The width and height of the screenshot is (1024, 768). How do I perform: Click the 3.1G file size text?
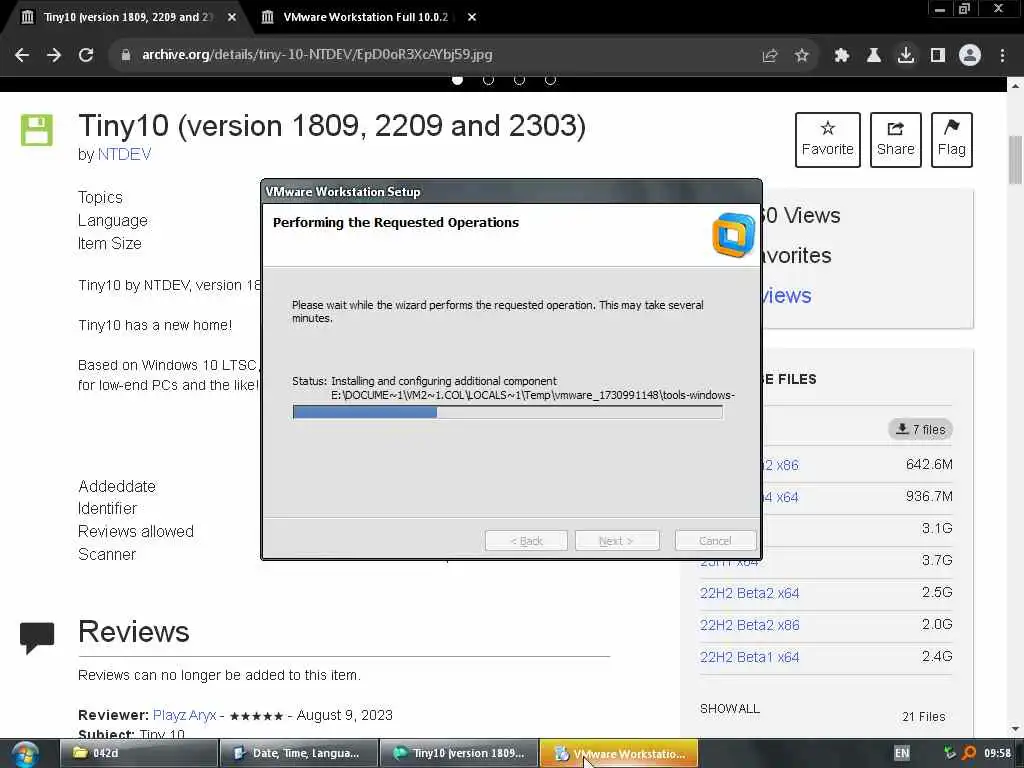[x=936, y=528]
